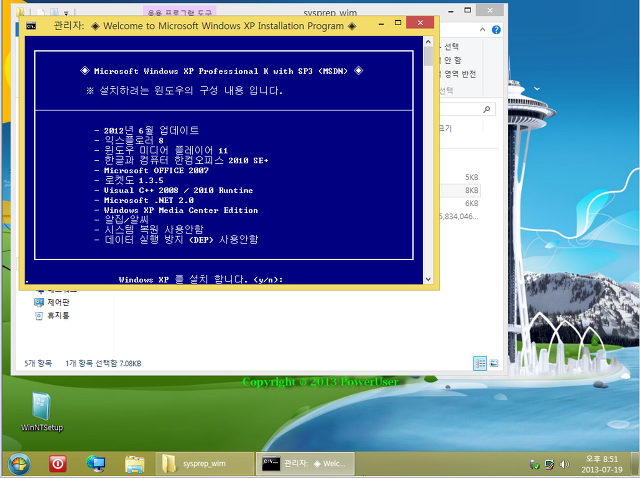
Task: Close the console installation window
Action: pos(420,23)
